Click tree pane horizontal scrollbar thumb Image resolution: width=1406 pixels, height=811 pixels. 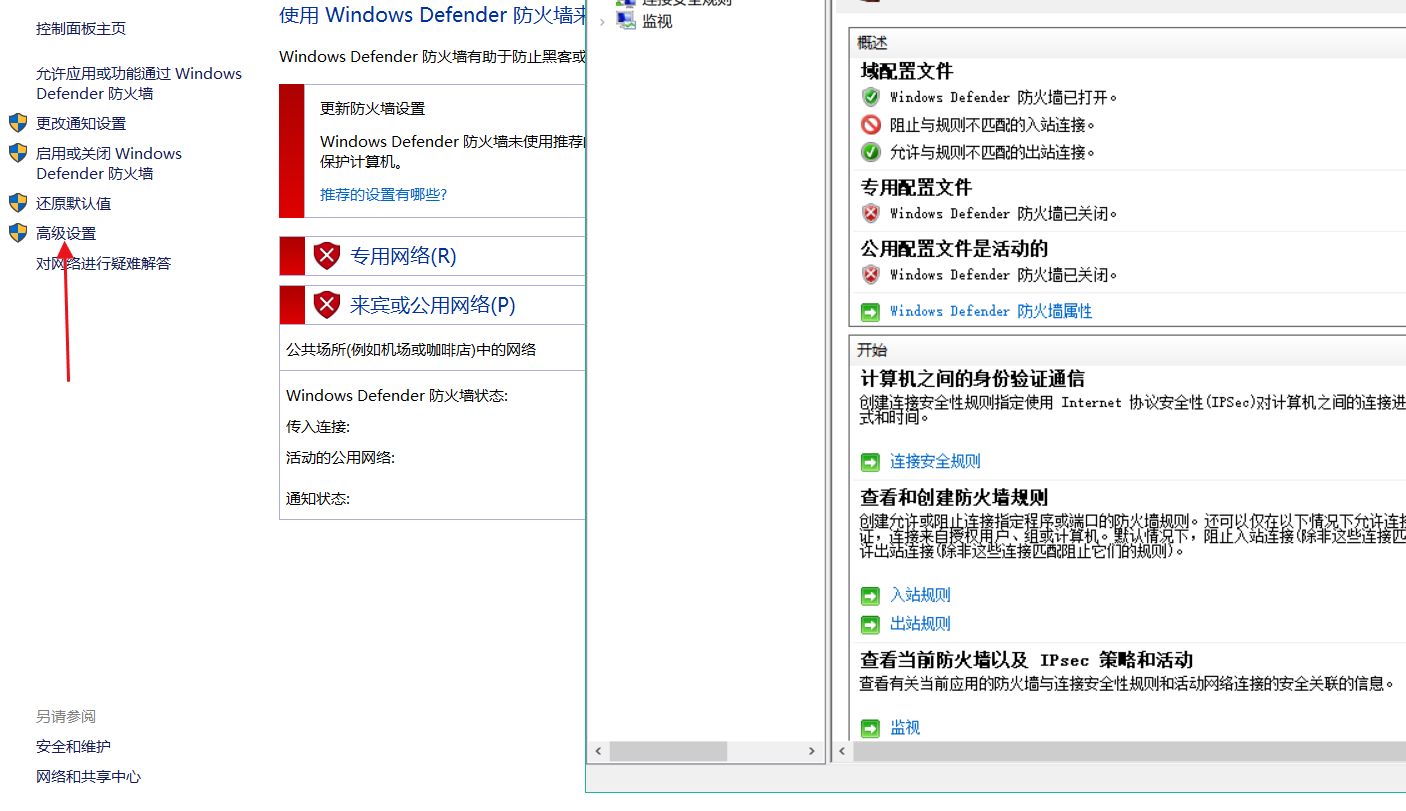click(x=668, y=750)
